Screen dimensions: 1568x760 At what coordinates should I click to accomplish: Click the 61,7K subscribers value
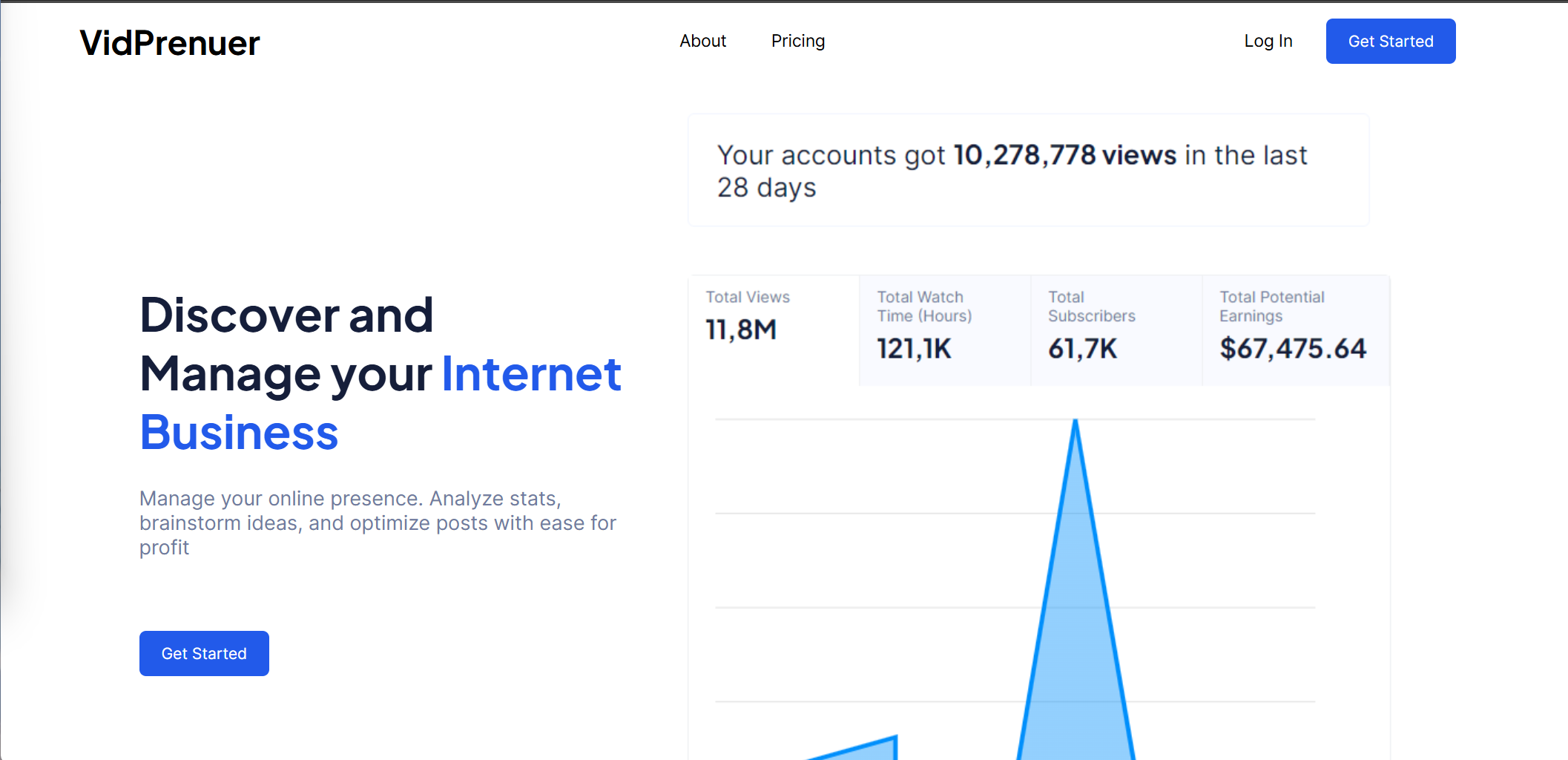pos(1082,348)
